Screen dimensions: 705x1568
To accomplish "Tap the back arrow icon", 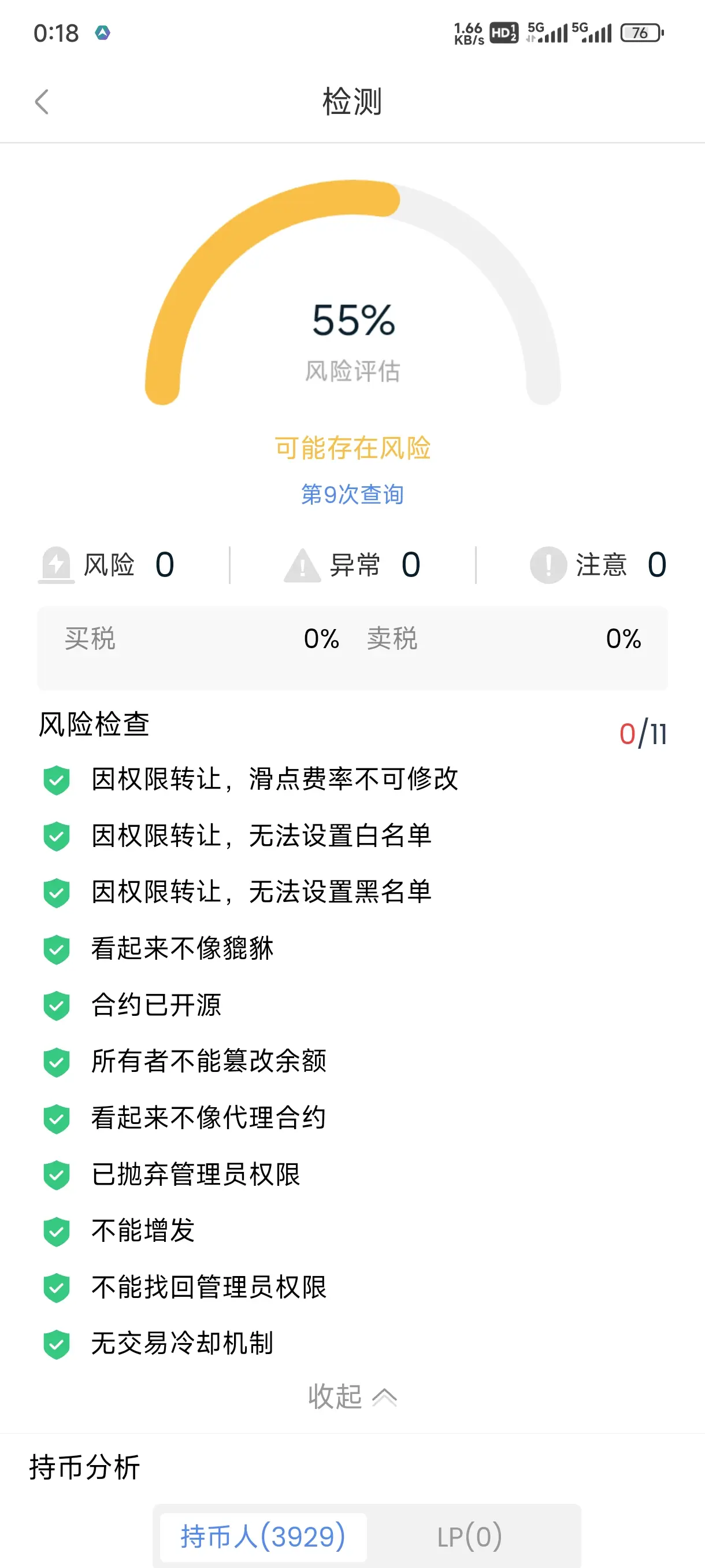I will tap(42, 102).
